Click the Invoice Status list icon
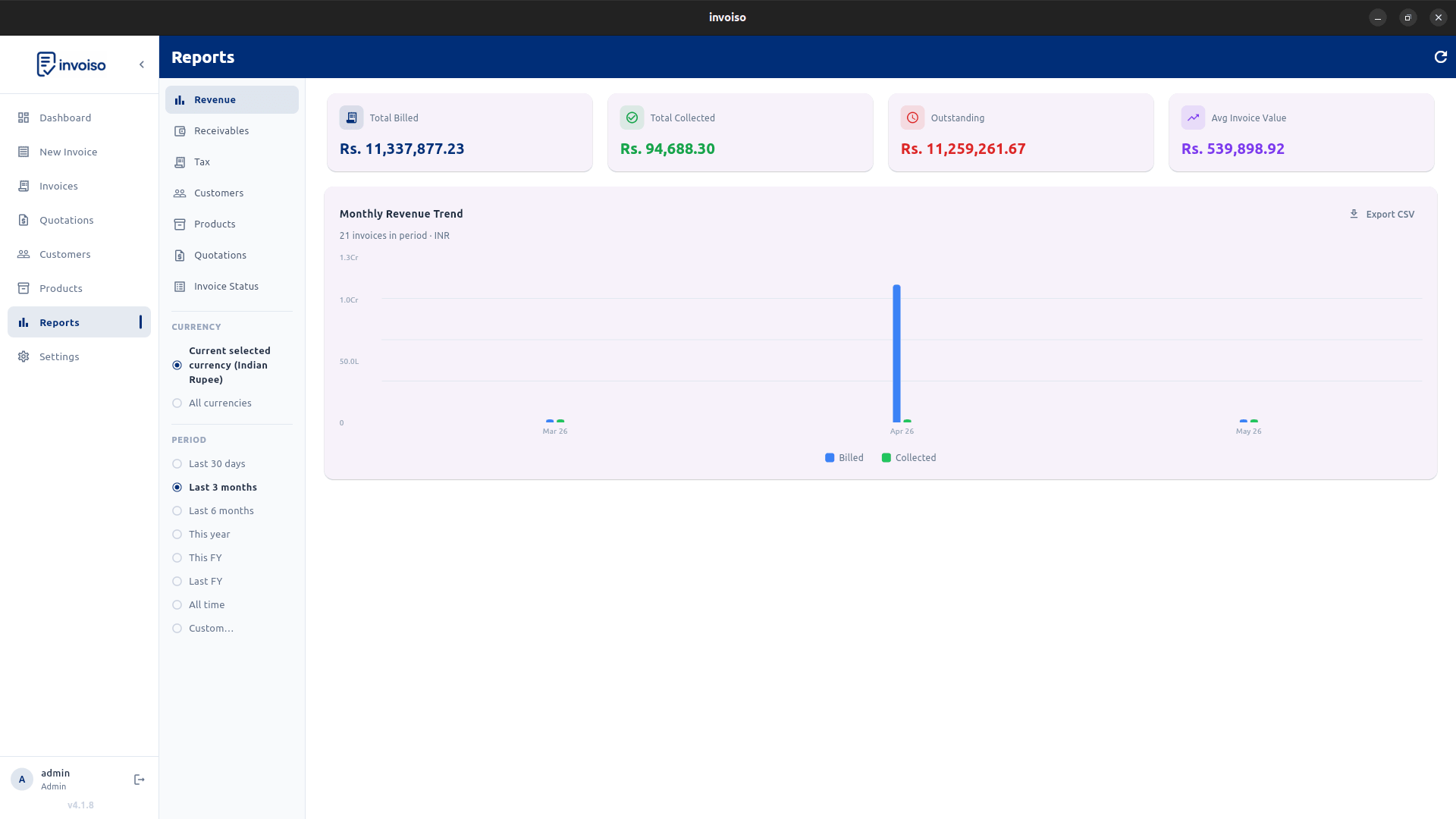The height and width of the screenshot is (819, 1456). (x=180, y=287)
